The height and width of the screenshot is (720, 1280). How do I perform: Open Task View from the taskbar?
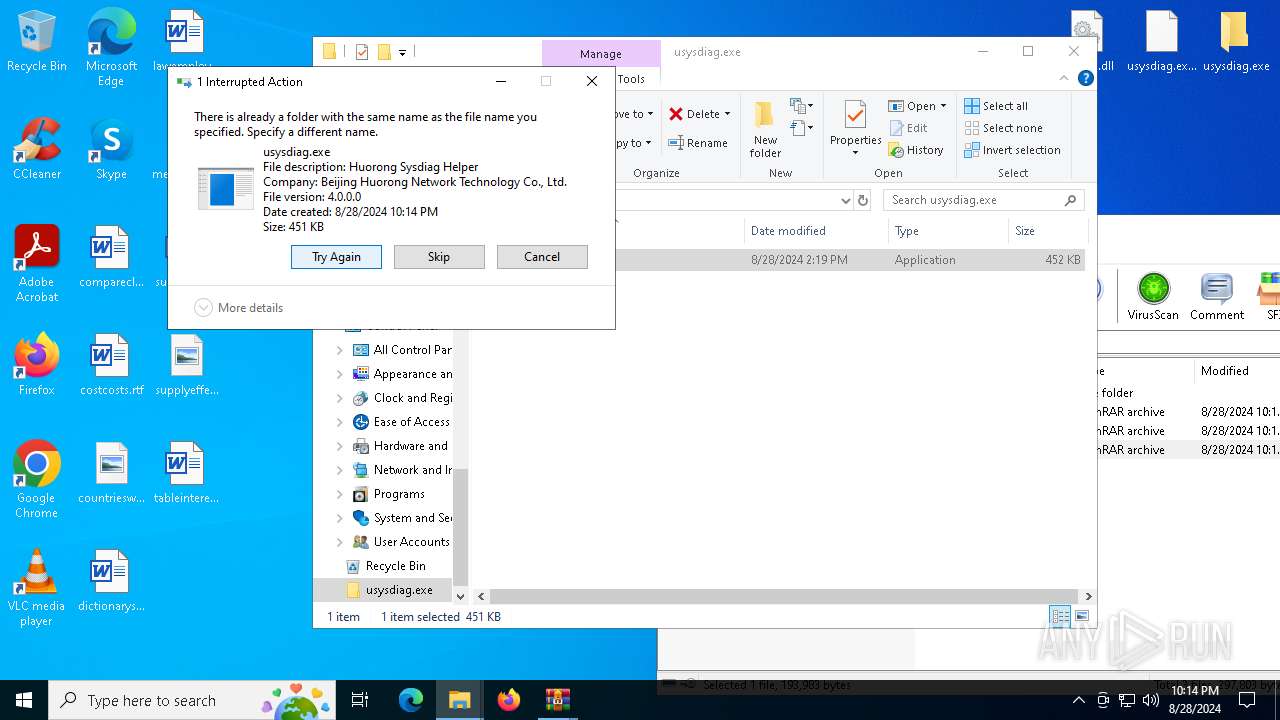[x=360, y=700]
